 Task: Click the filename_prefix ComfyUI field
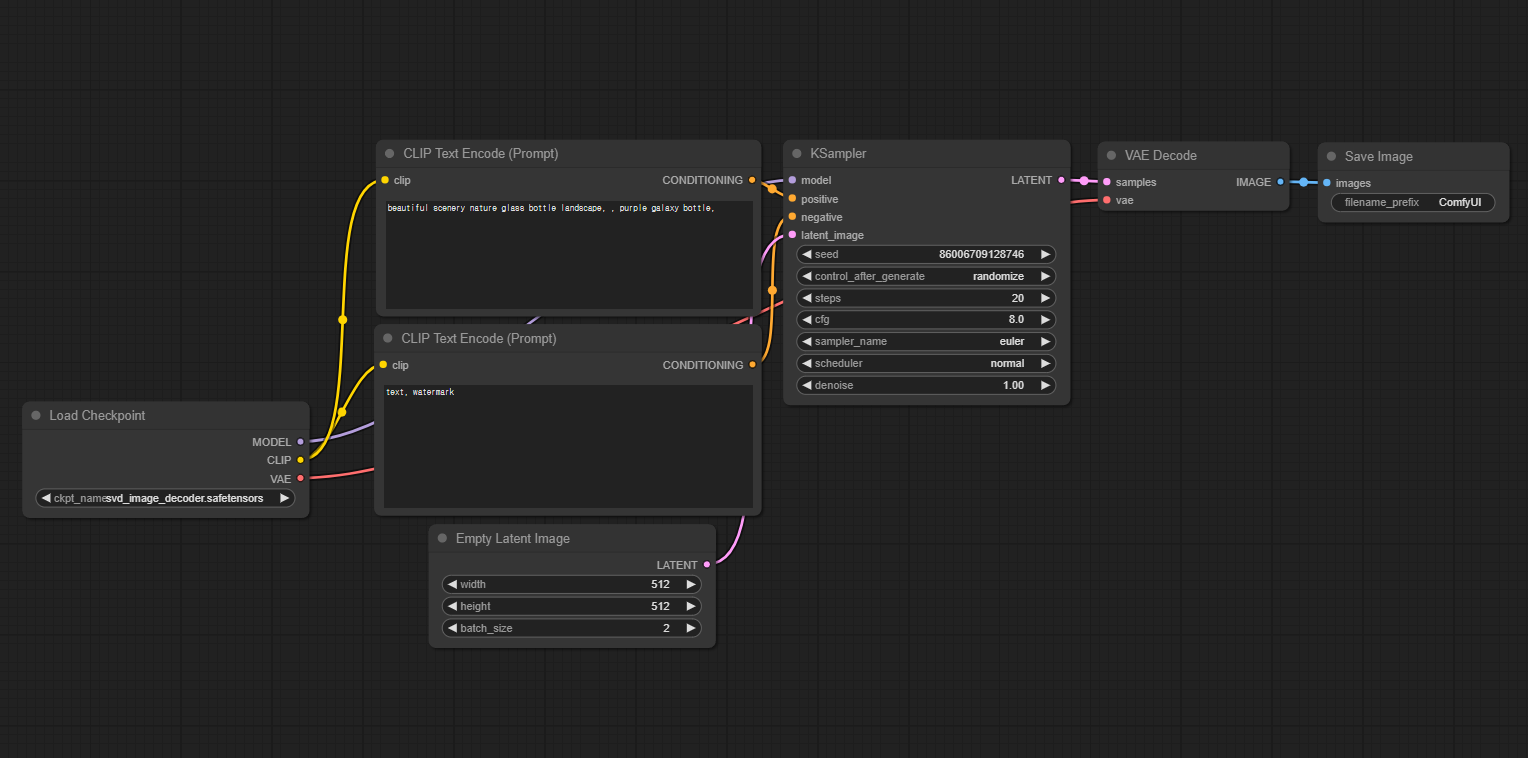[x=1413, y=202]
